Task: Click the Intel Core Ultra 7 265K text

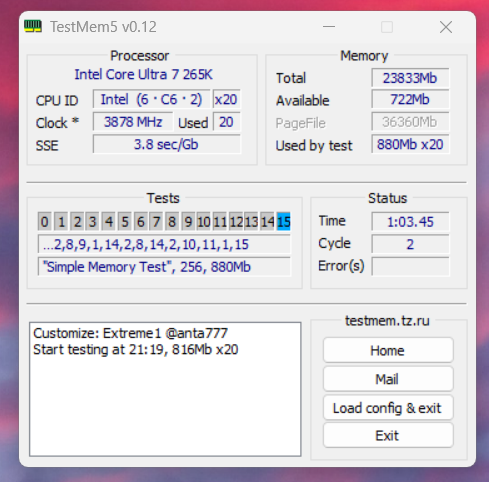Action: click(x=143, y=74)
